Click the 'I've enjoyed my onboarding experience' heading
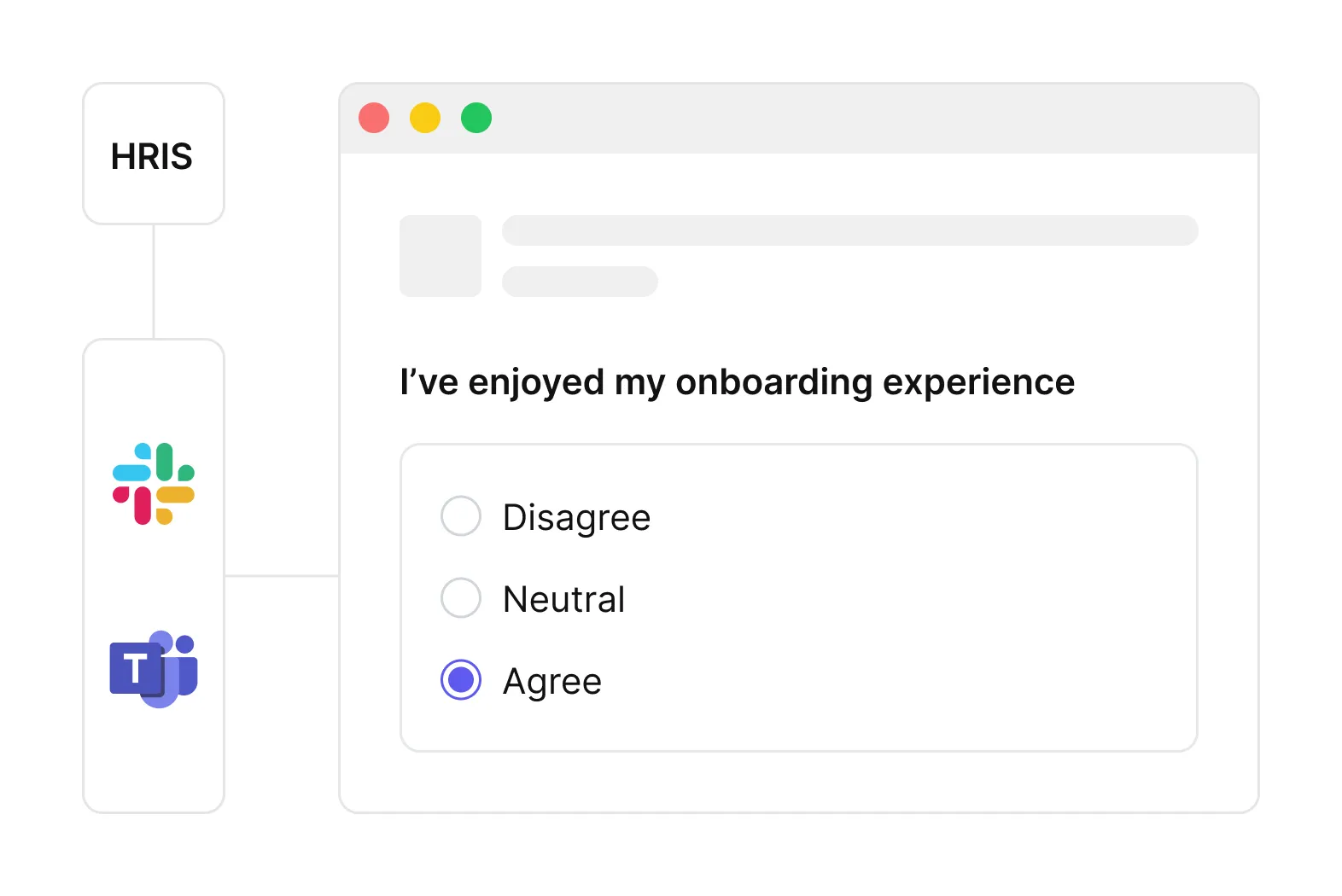 click(737, 382)
